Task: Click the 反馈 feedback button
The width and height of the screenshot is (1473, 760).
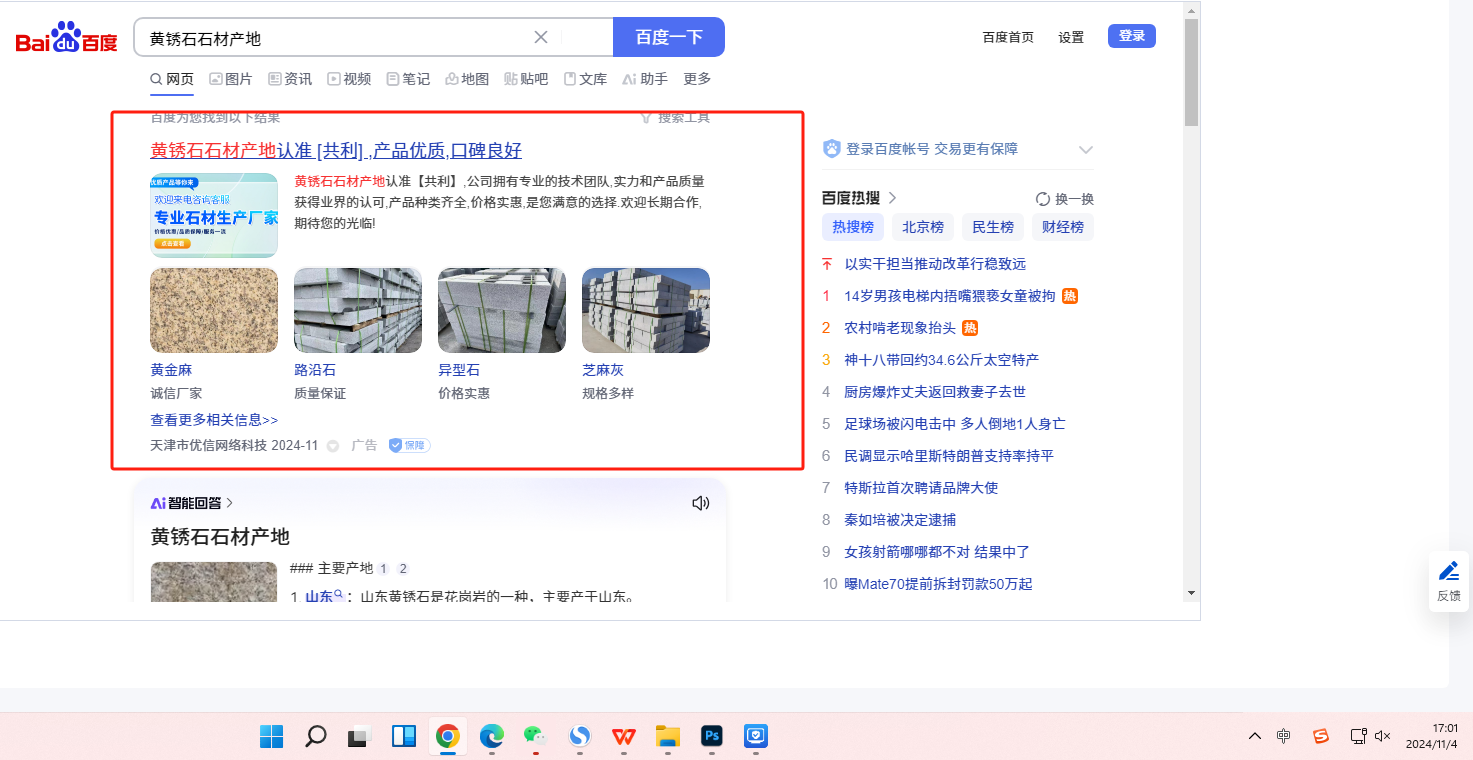Action: point(1449,581)
